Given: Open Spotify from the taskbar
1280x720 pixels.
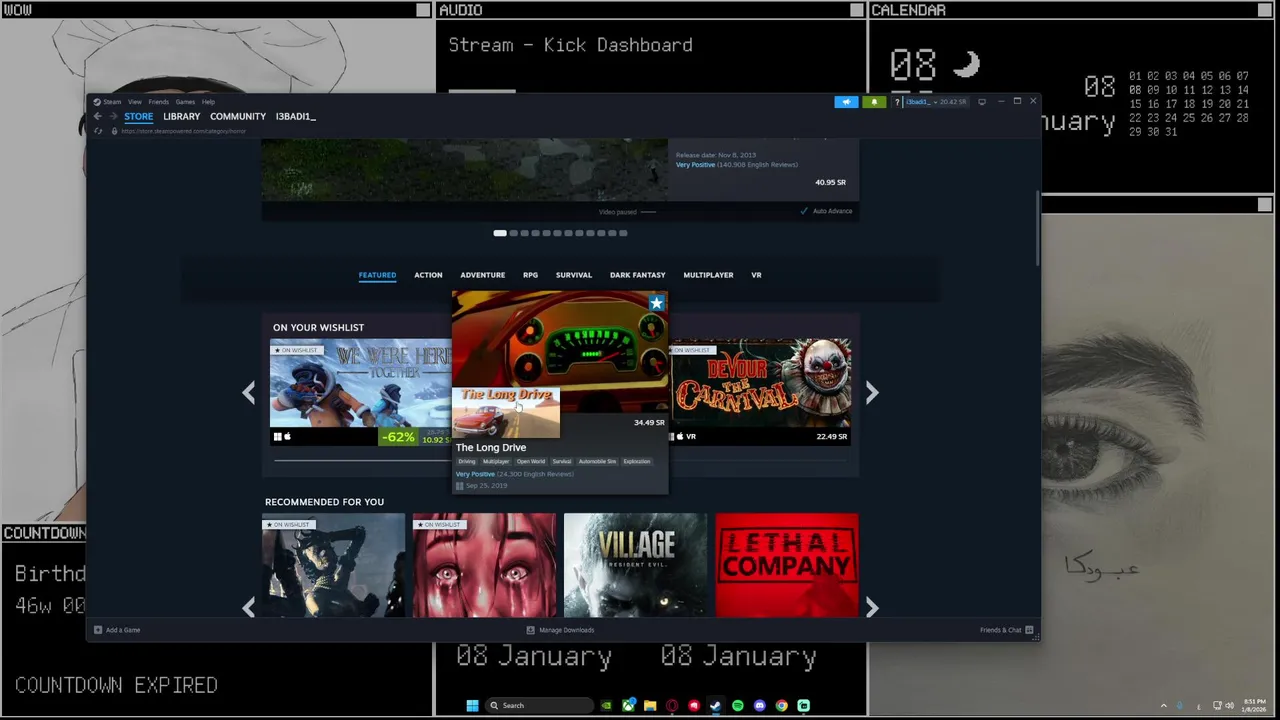Looking at the screenshot, I should click(x=738, y=705).
